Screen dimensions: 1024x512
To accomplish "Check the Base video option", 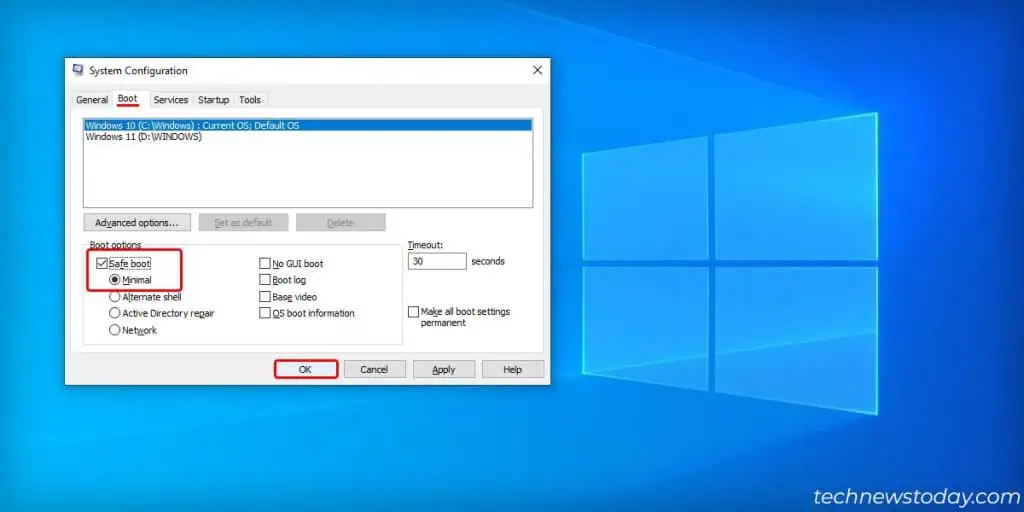I will click(x=264, y=296).
